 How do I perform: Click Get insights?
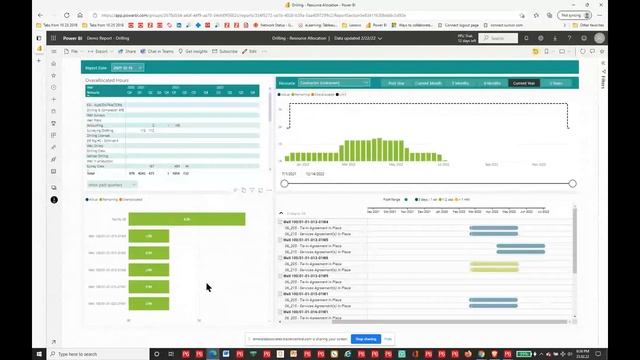tap(193, 51)
